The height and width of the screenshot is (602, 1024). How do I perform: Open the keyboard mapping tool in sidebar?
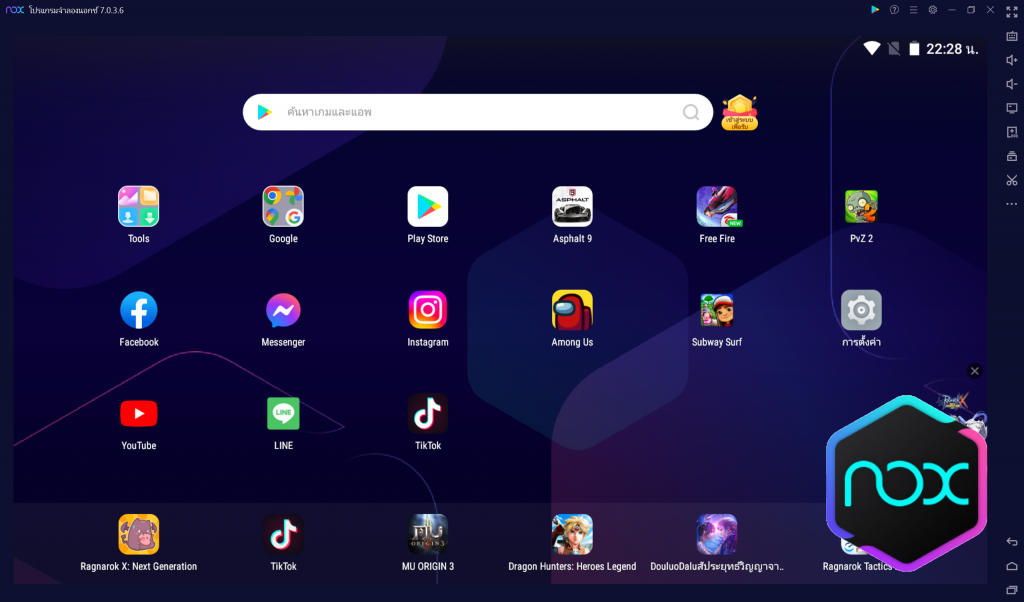tap(1012, 36)
